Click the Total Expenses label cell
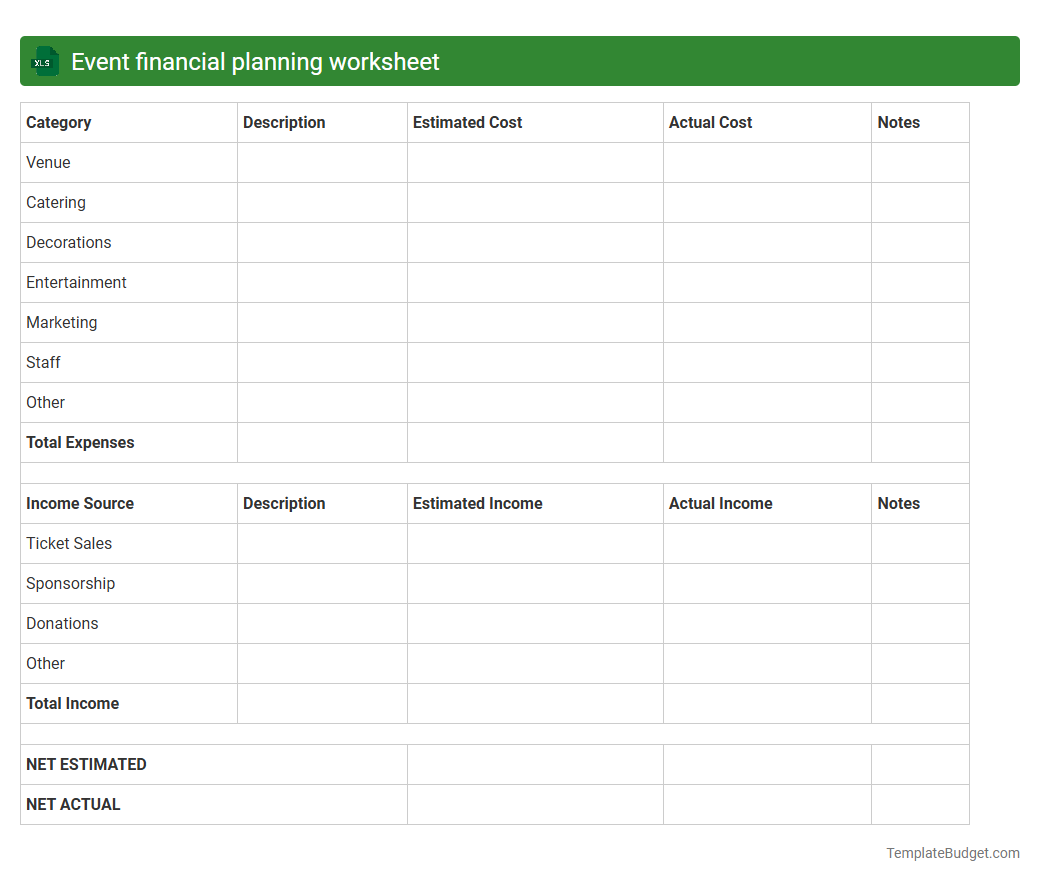The image size is (1040, 882). click(x=80, y=442)
